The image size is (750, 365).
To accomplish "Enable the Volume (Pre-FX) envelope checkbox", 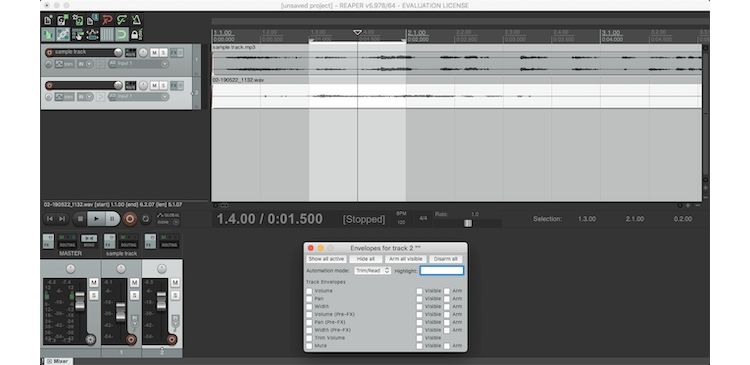I will coord(309,314).
